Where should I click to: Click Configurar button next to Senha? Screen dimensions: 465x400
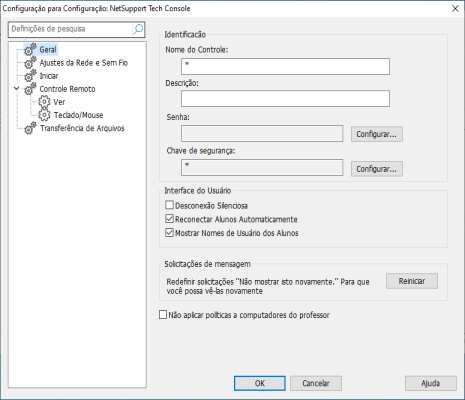coord(377,134)
